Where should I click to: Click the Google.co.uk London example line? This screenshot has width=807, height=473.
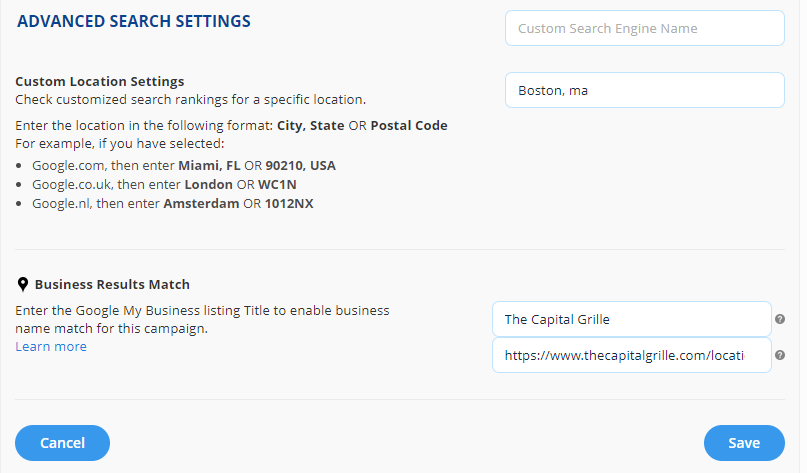click(155, 185)
